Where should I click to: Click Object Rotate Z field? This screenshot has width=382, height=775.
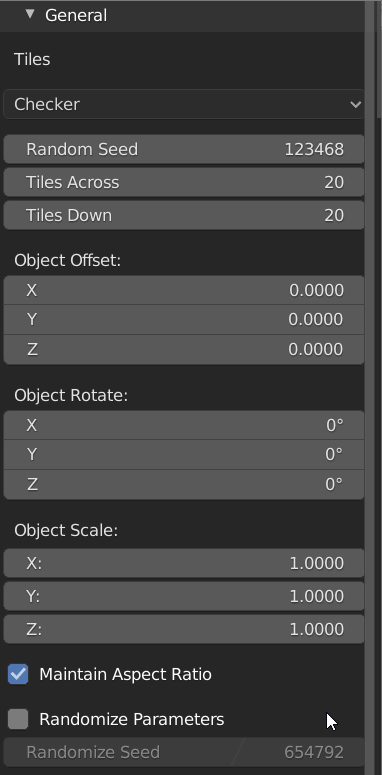click(184, 484)
